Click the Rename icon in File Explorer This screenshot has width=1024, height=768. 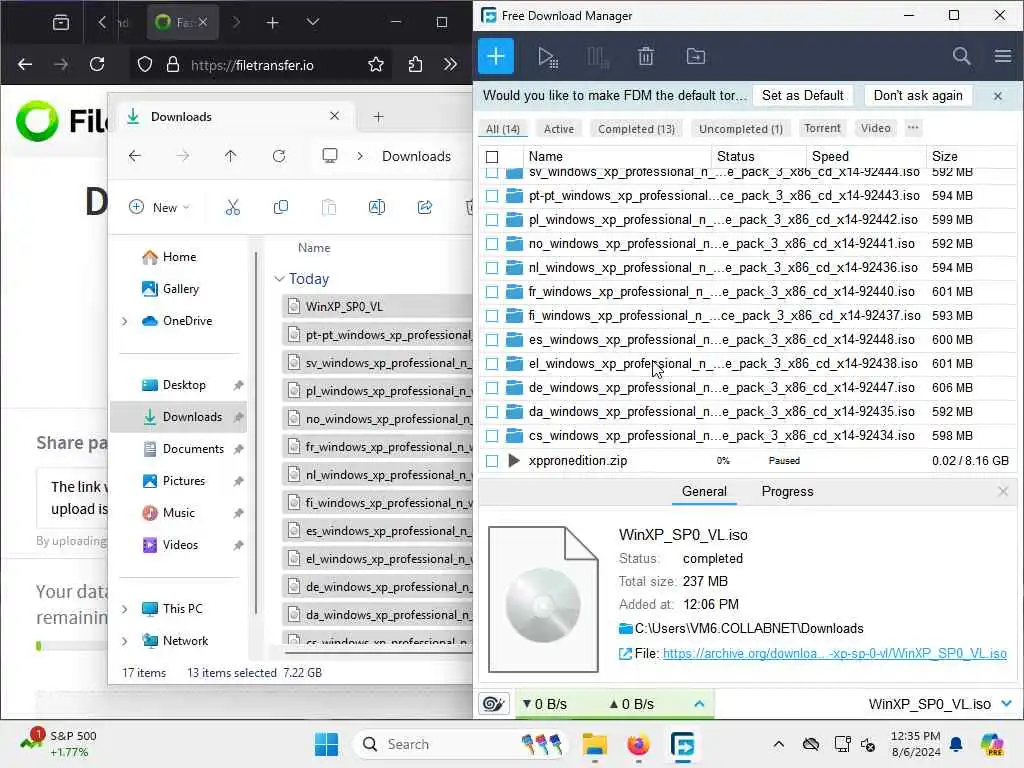click(x=377, y=207)
